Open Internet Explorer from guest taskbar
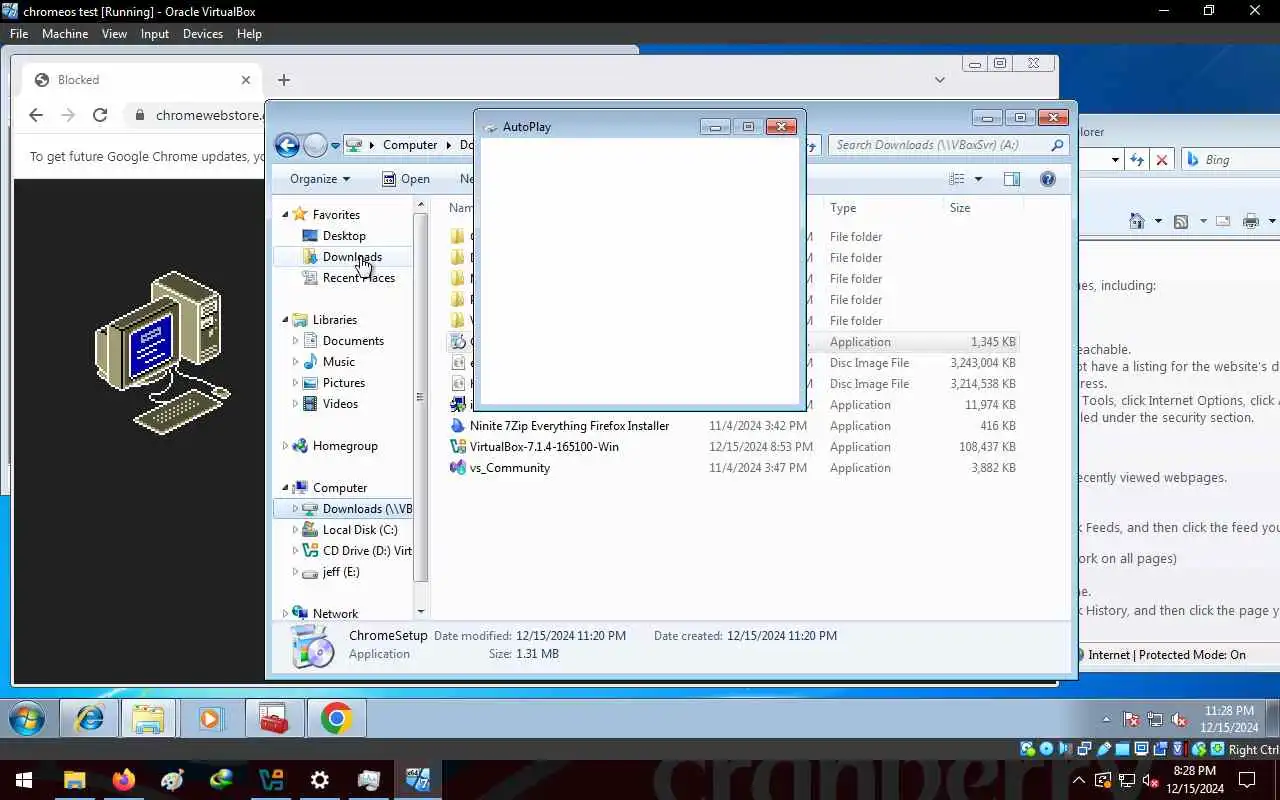Image resolution: width=1280 pixels, height=800 pixels. click(x=89, y=719)
